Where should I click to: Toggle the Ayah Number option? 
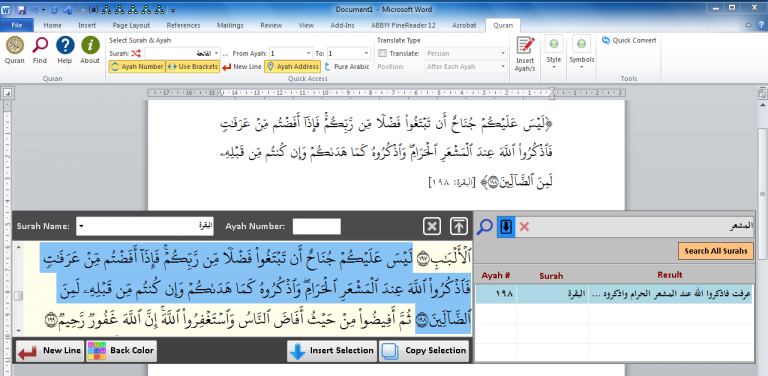137,67
